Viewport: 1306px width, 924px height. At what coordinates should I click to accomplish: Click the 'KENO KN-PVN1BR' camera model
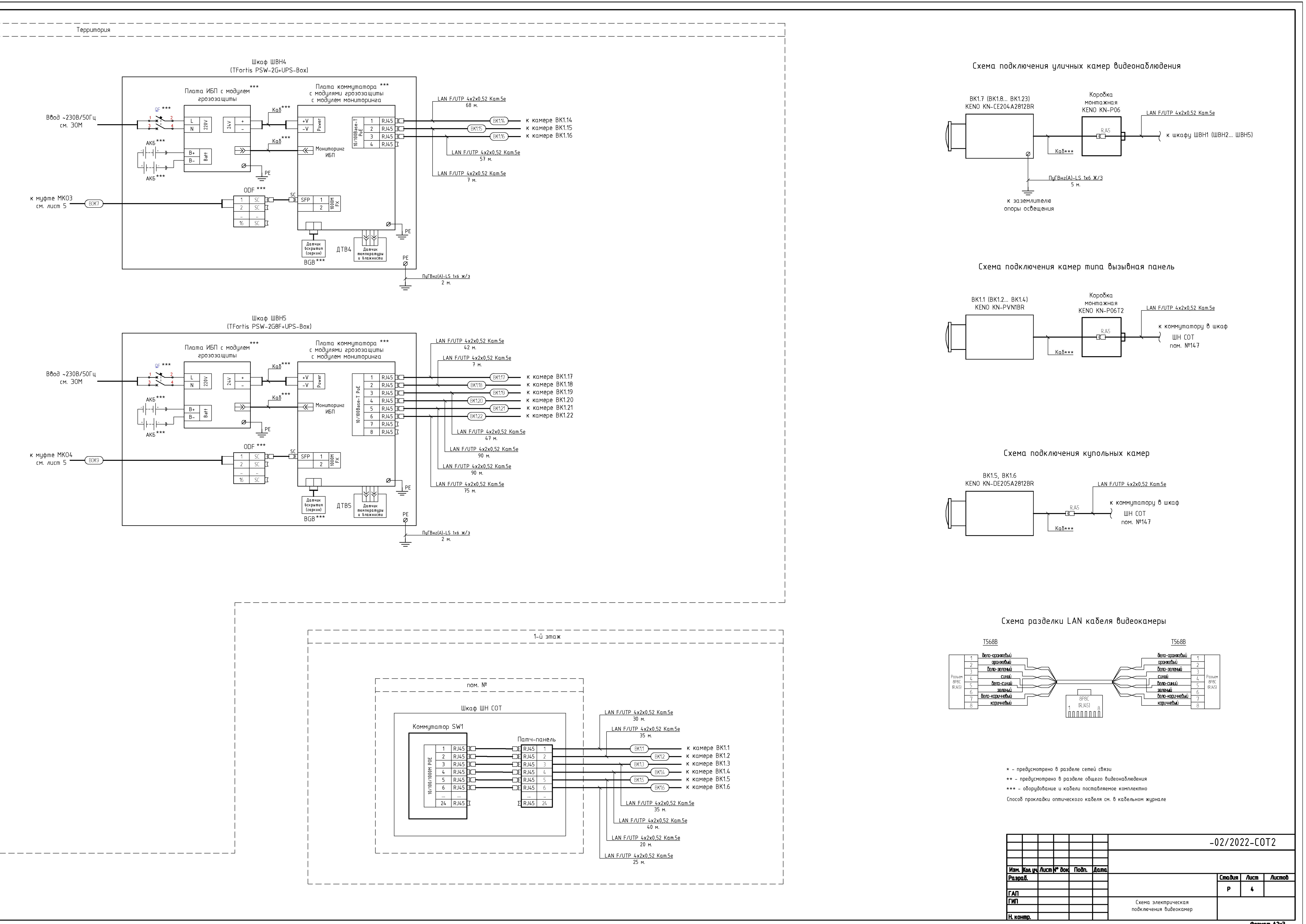pyautogui.click(x=999, y=308)
